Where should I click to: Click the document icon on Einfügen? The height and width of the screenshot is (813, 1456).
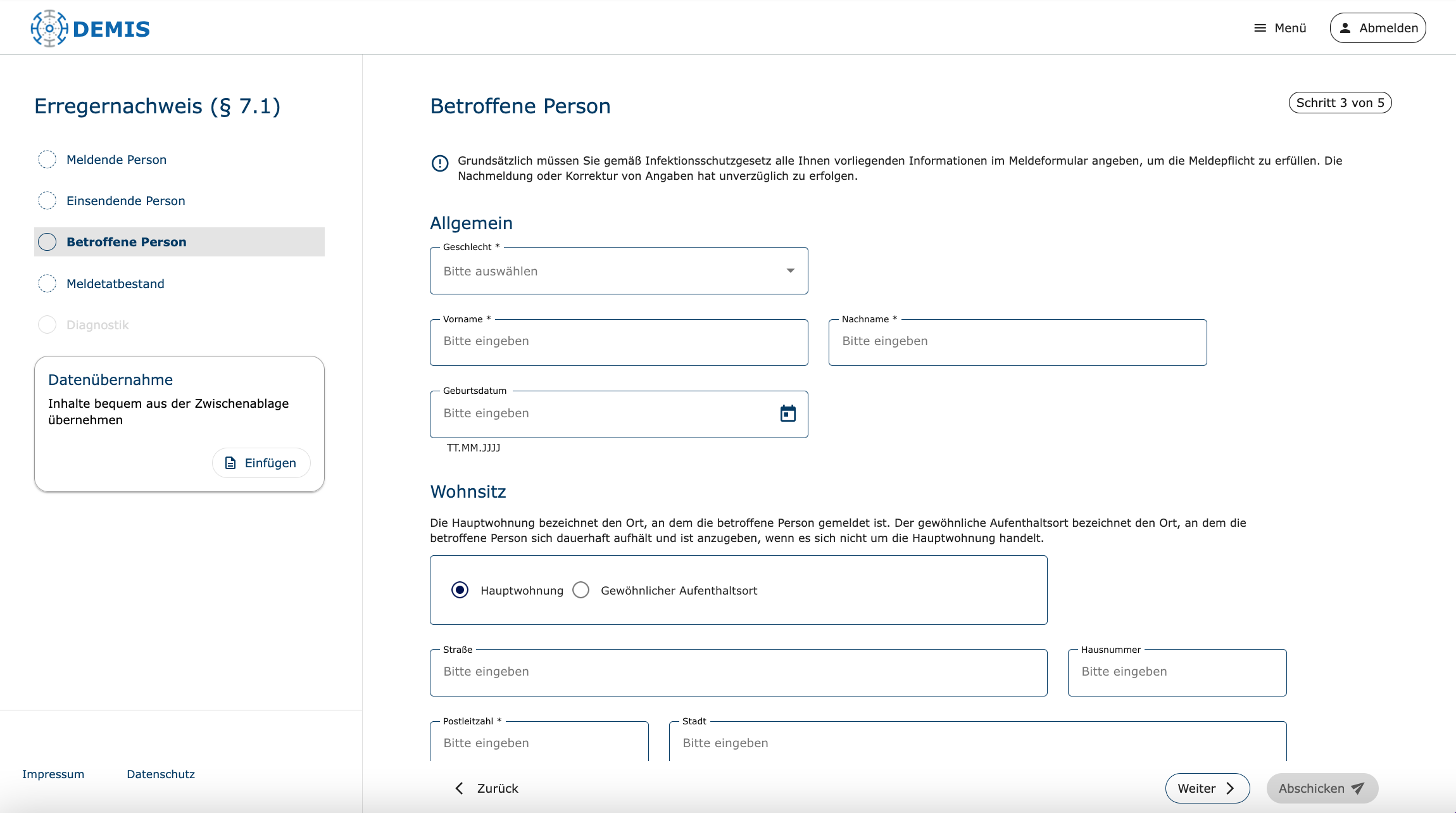tap(230, 463)
